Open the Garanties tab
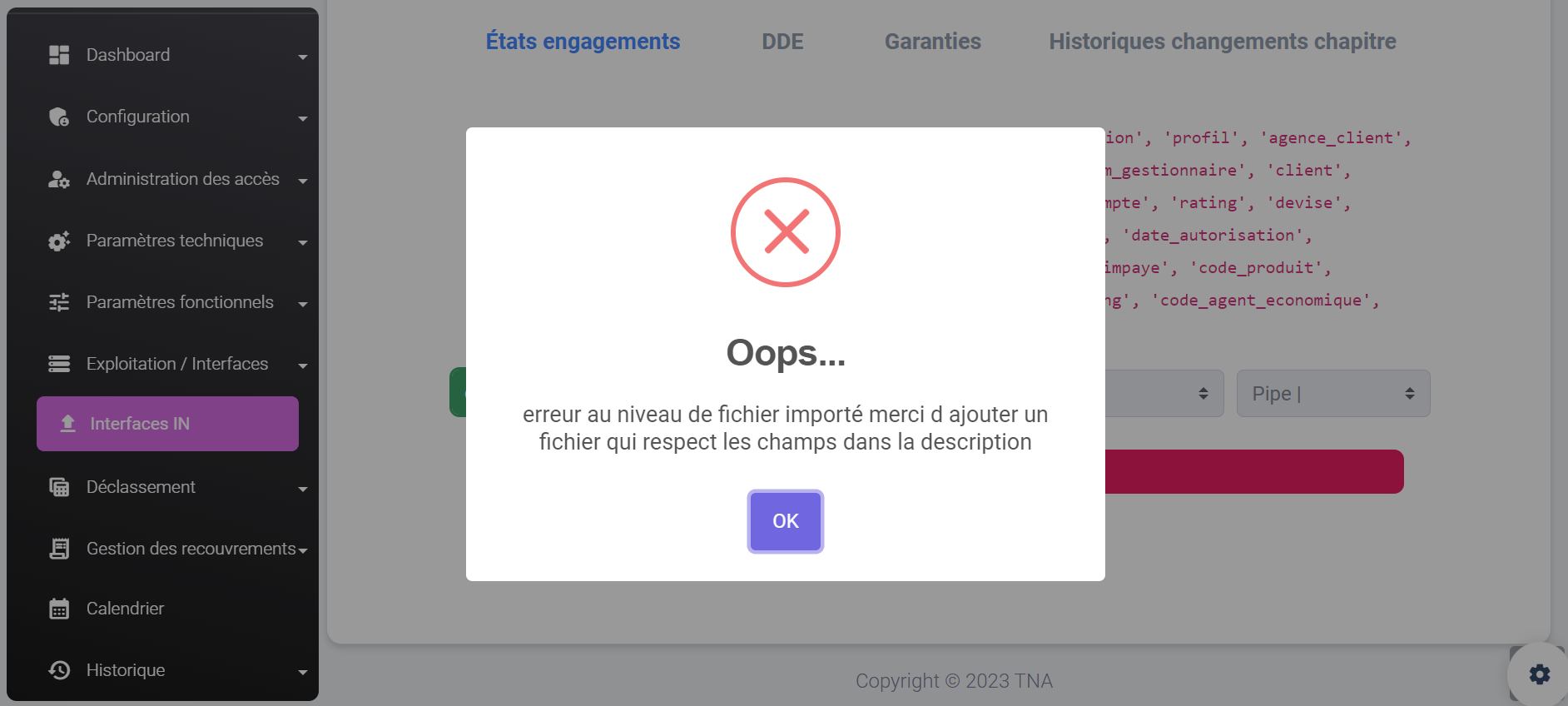 click(932, 42)
